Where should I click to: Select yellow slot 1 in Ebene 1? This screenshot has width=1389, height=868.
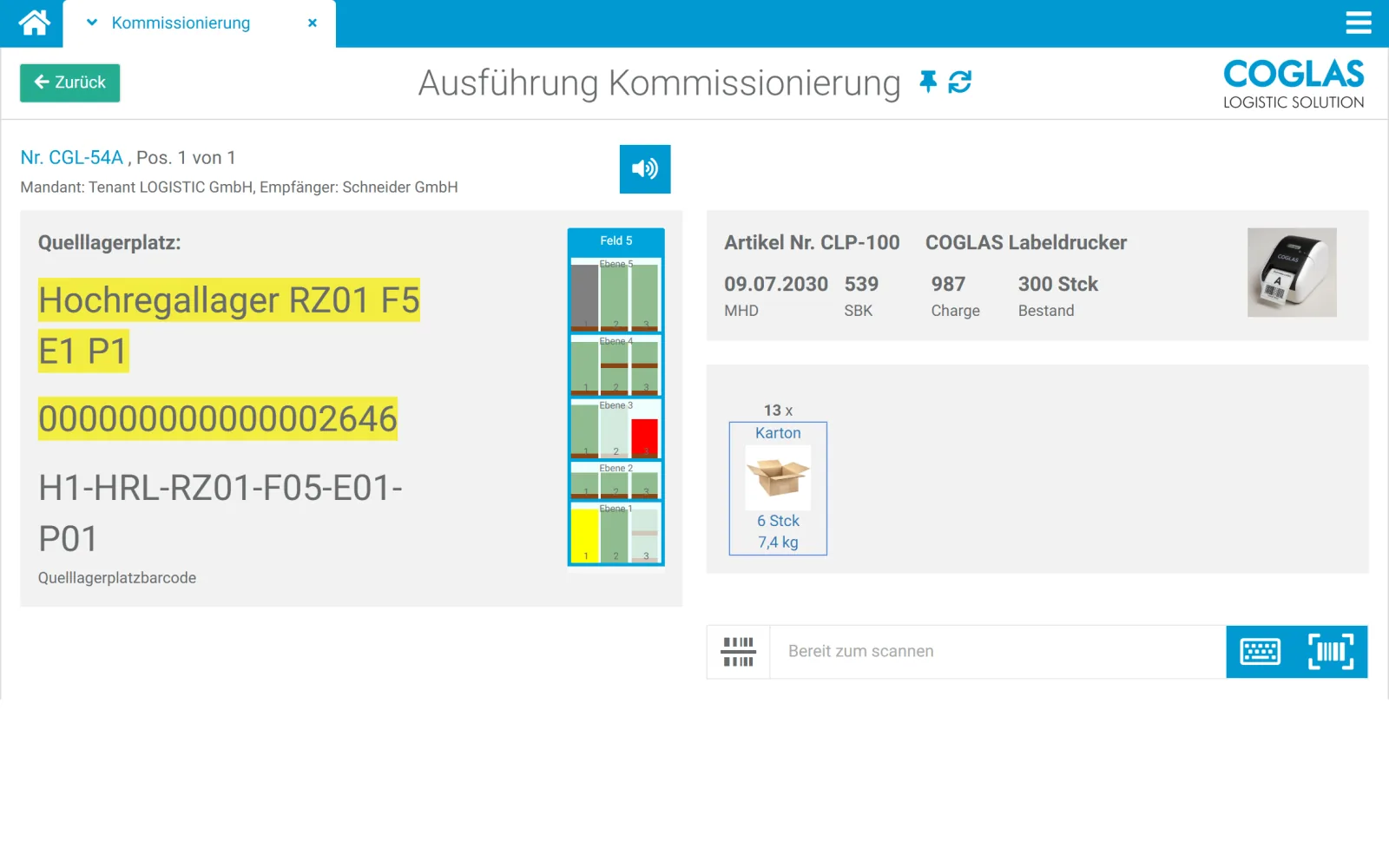click(x=585, y=536)
